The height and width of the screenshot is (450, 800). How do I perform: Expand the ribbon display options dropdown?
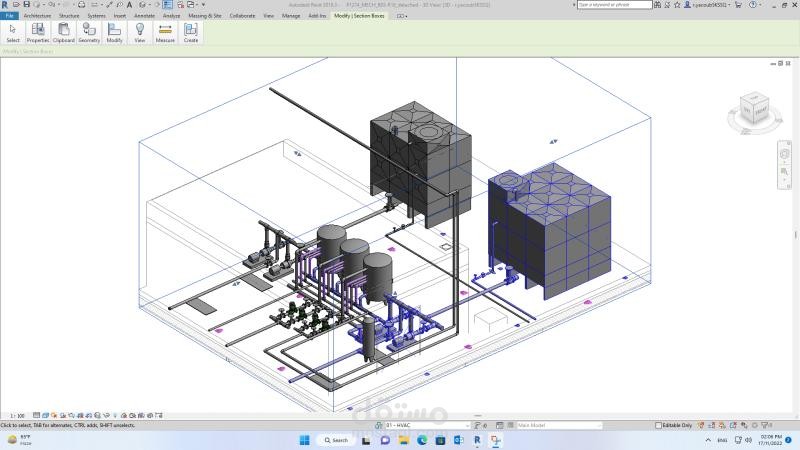point(402,16)
